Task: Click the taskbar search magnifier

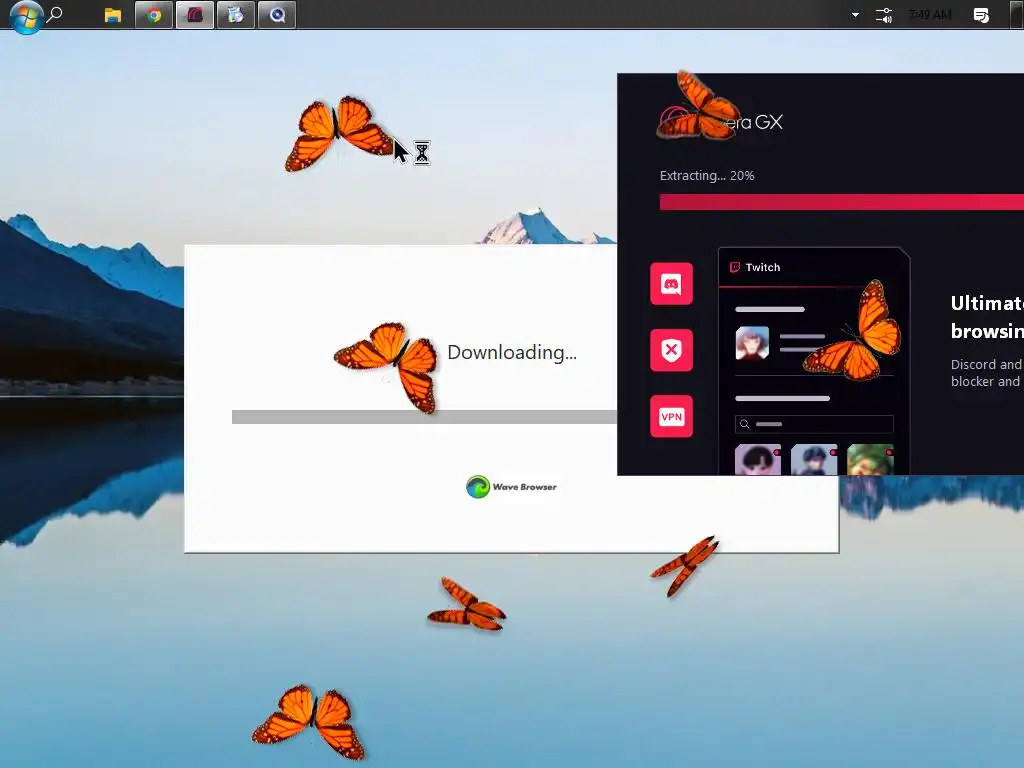Action: [x=56, y=14]
